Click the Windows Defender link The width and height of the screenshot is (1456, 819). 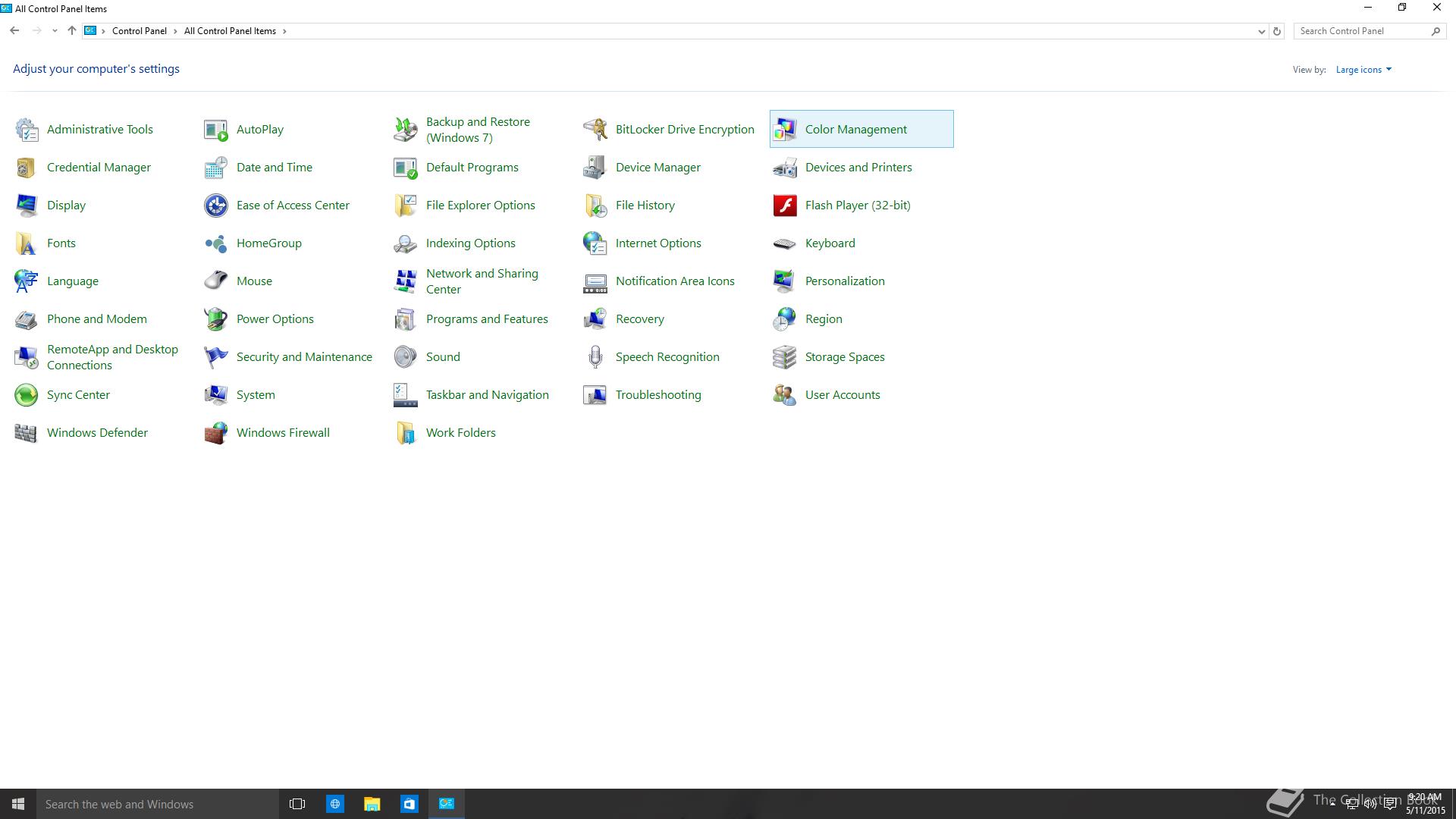pyautogui.click(x=97, y=433)
